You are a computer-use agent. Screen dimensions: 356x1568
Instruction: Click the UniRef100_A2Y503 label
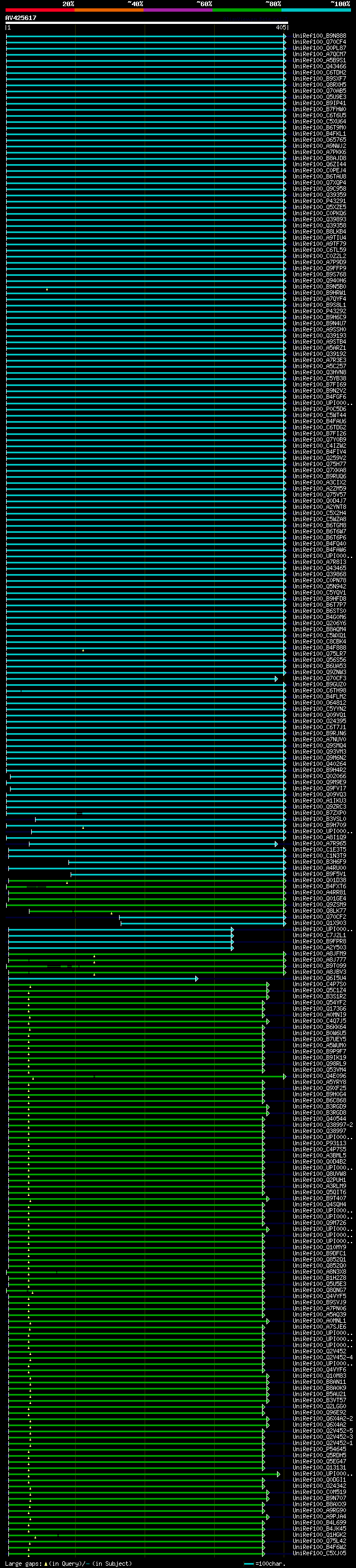[319, 948]
